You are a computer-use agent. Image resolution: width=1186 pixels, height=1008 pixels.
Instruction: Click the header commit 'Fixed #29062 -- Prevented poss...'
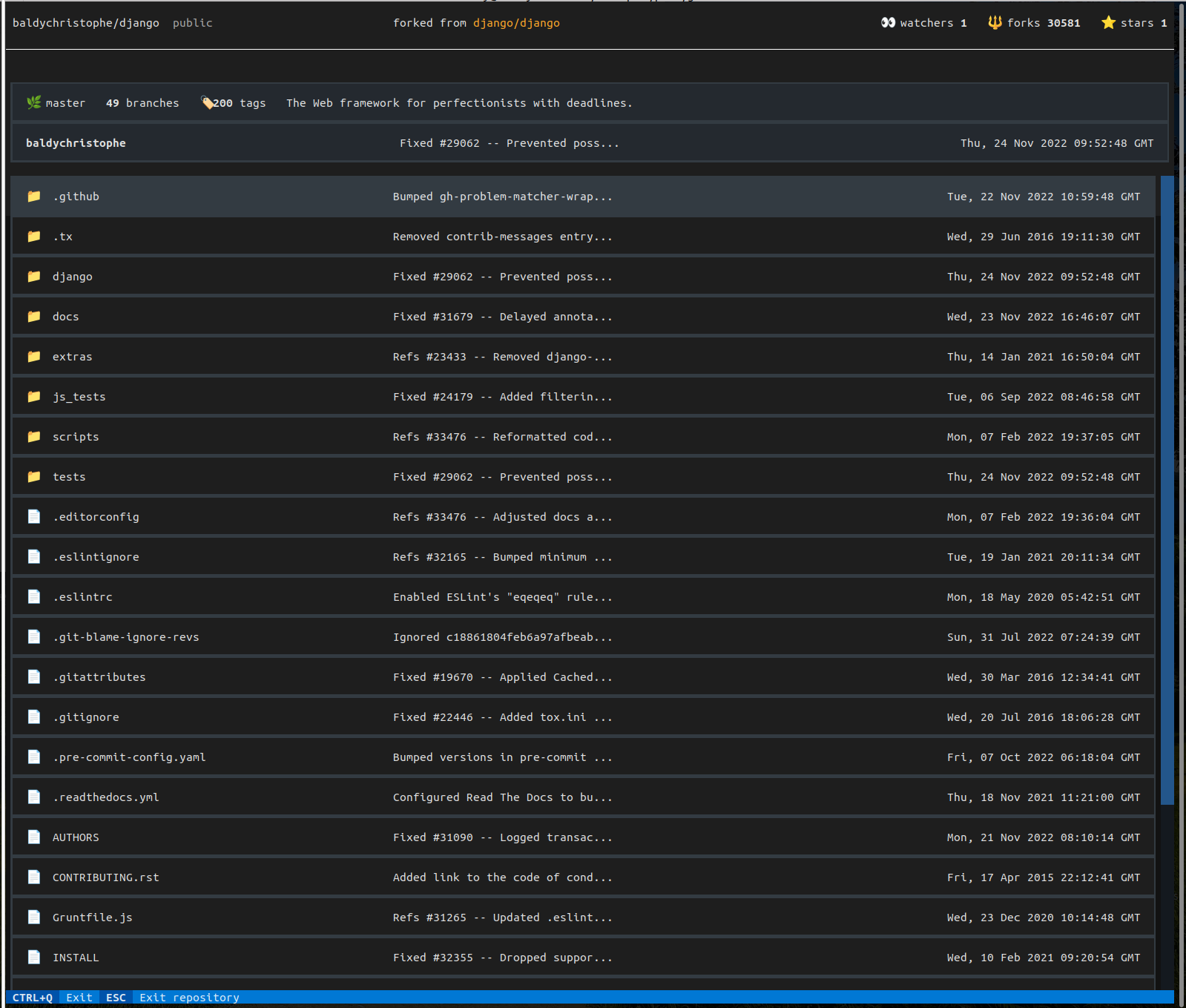pos(510,143)
